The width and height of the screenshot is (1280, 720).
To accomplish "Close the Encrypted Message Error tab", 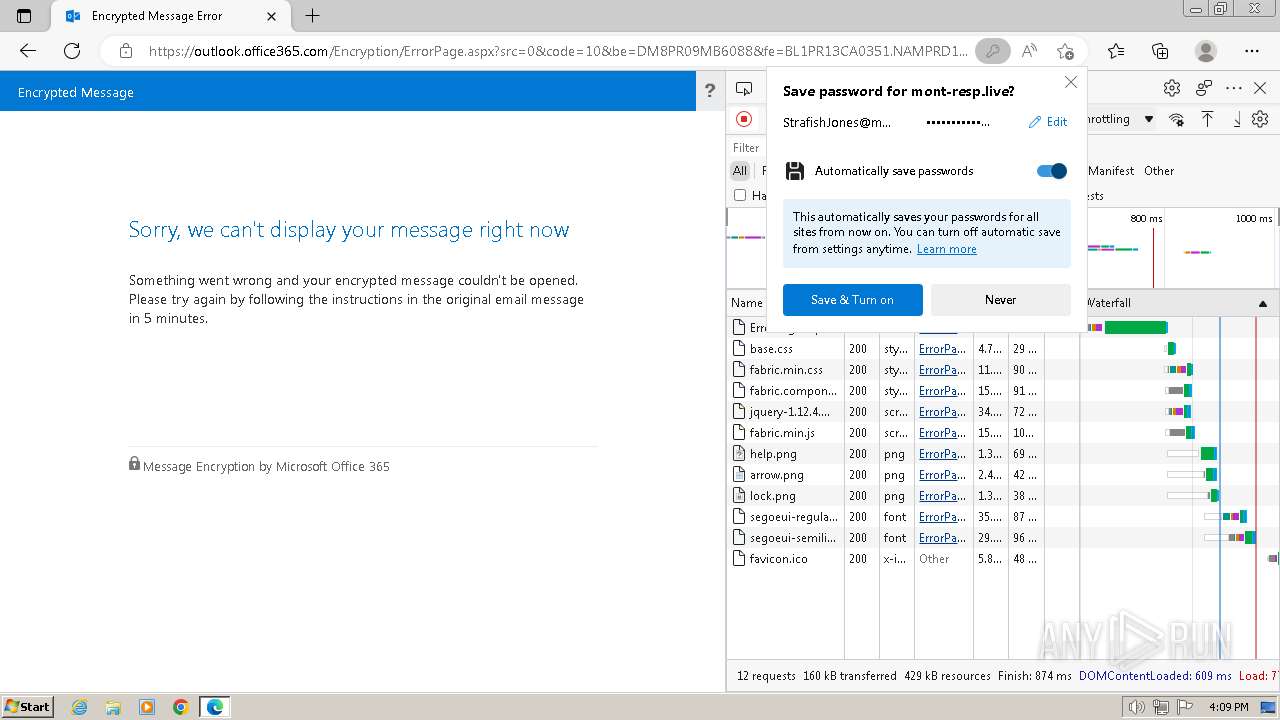I will (x=272, y=16).
